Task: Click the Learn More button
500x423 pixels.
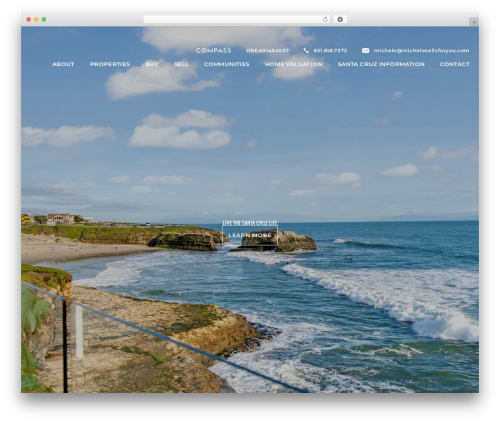Action: click(250, 235)
